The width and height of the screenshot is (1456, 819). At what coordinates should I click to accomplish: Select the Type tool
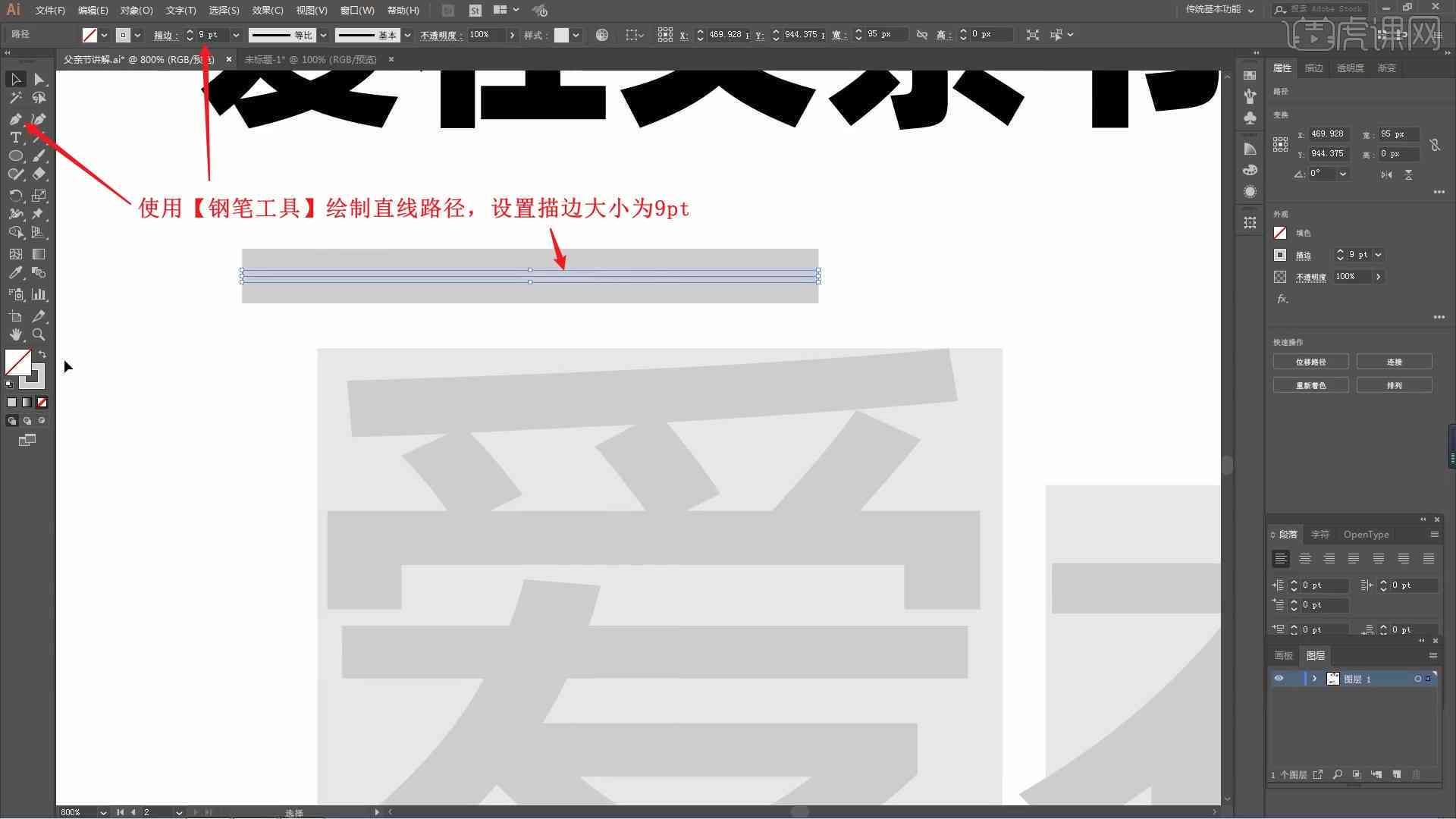click(15, 138)
